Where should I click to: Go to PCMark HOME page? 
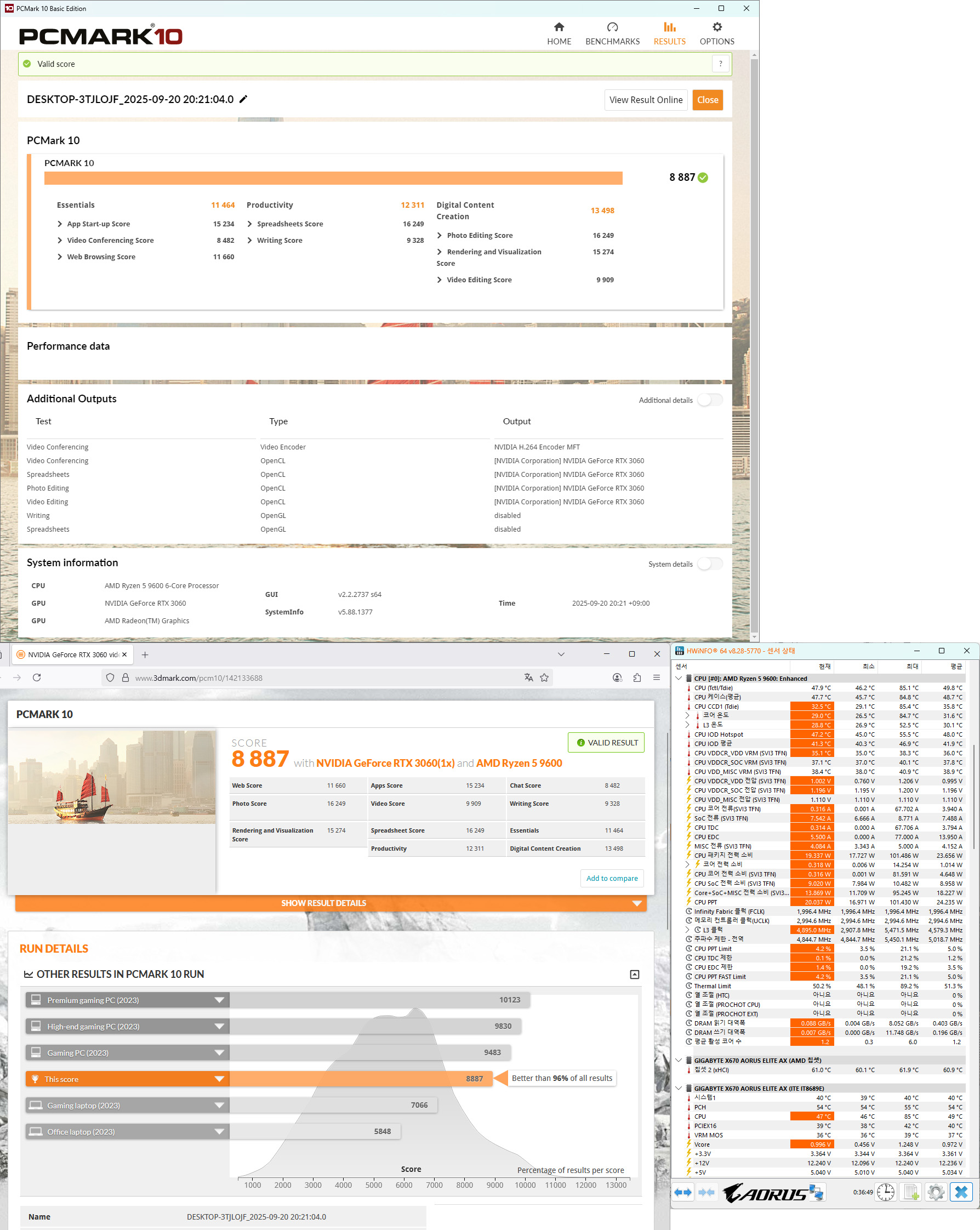tap(559, 33)
